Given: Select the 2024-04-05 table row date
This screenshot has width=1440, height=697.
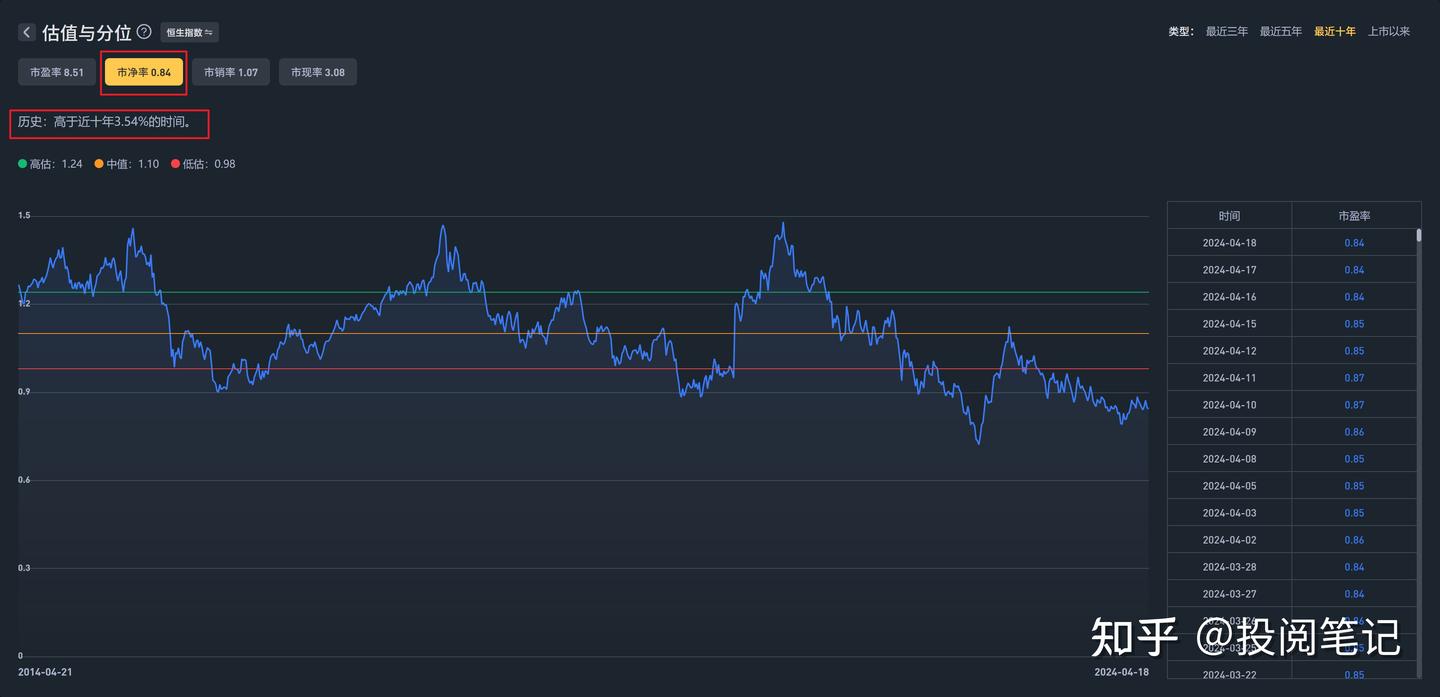Looking at the screenshot, I should pos(1229,486).
